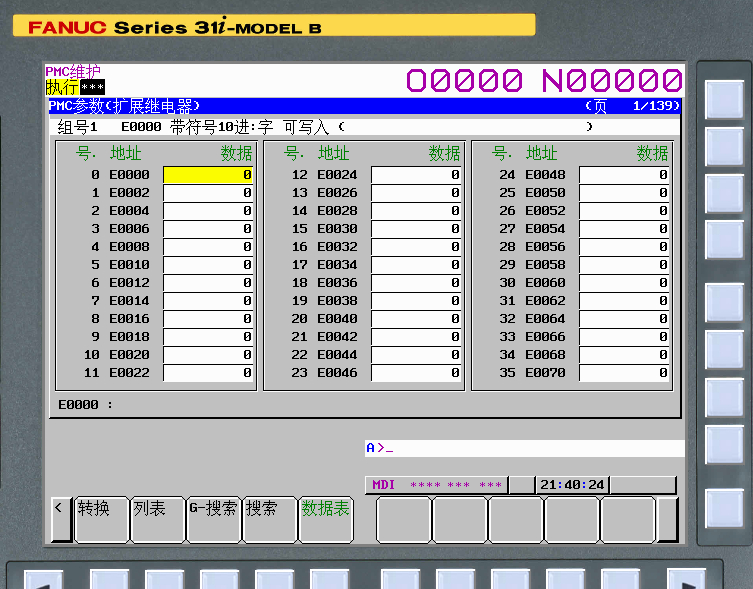Select the data field for E0034

(x=416, y=265)
